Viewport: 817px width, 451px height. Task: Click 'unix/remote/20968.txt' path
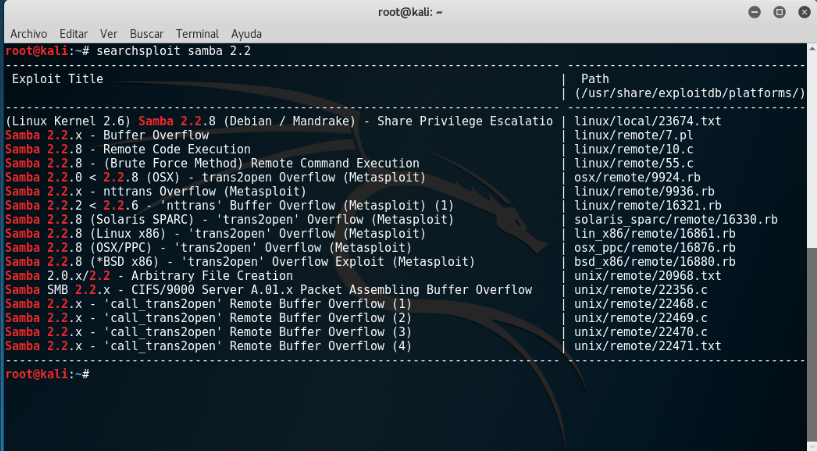[648, 276]
